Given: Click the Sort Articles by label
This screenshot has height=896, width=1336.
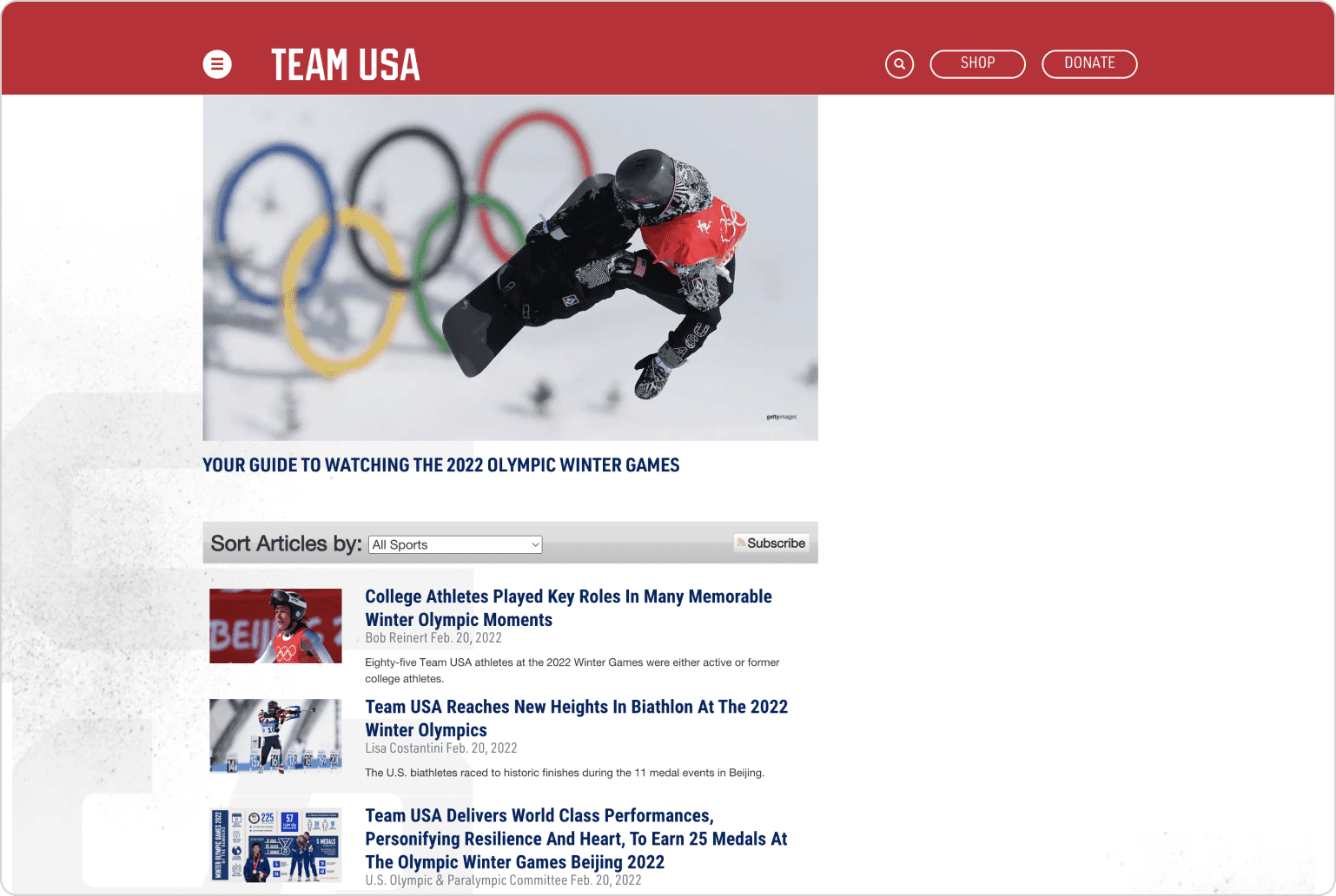Looking at the screenshot, I should click(286, 544).
